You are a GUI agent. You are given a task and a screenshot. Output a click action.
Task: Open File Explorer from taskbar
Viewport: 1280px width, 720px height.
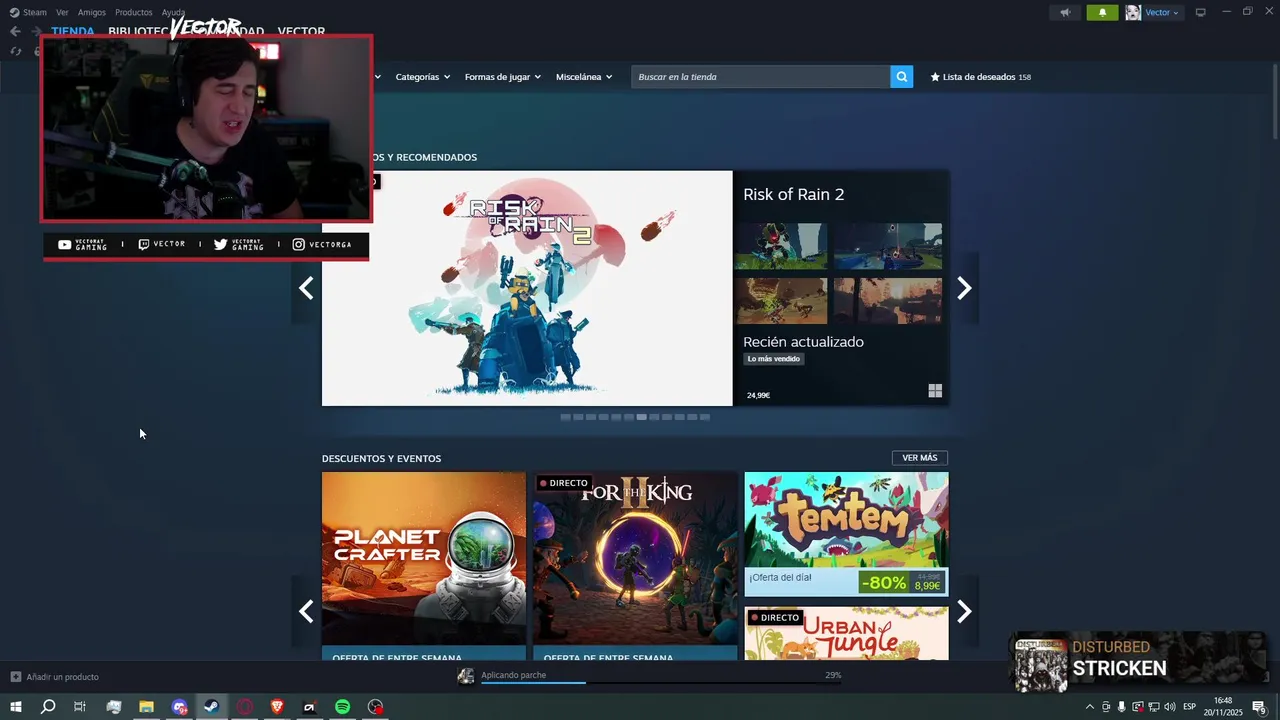click(146, 707)
